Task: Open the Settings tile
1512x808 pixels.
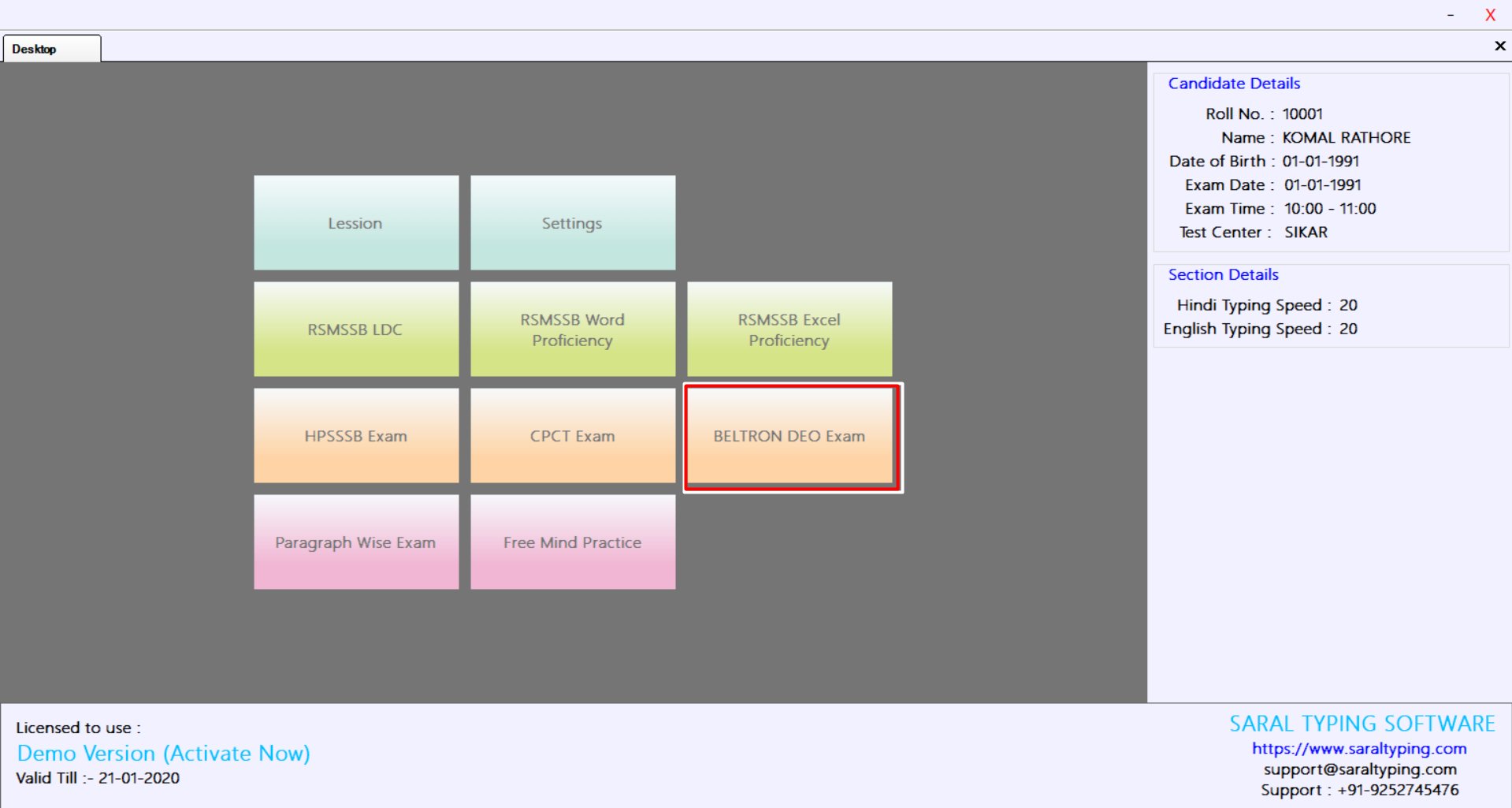Action: coord(572,223)
